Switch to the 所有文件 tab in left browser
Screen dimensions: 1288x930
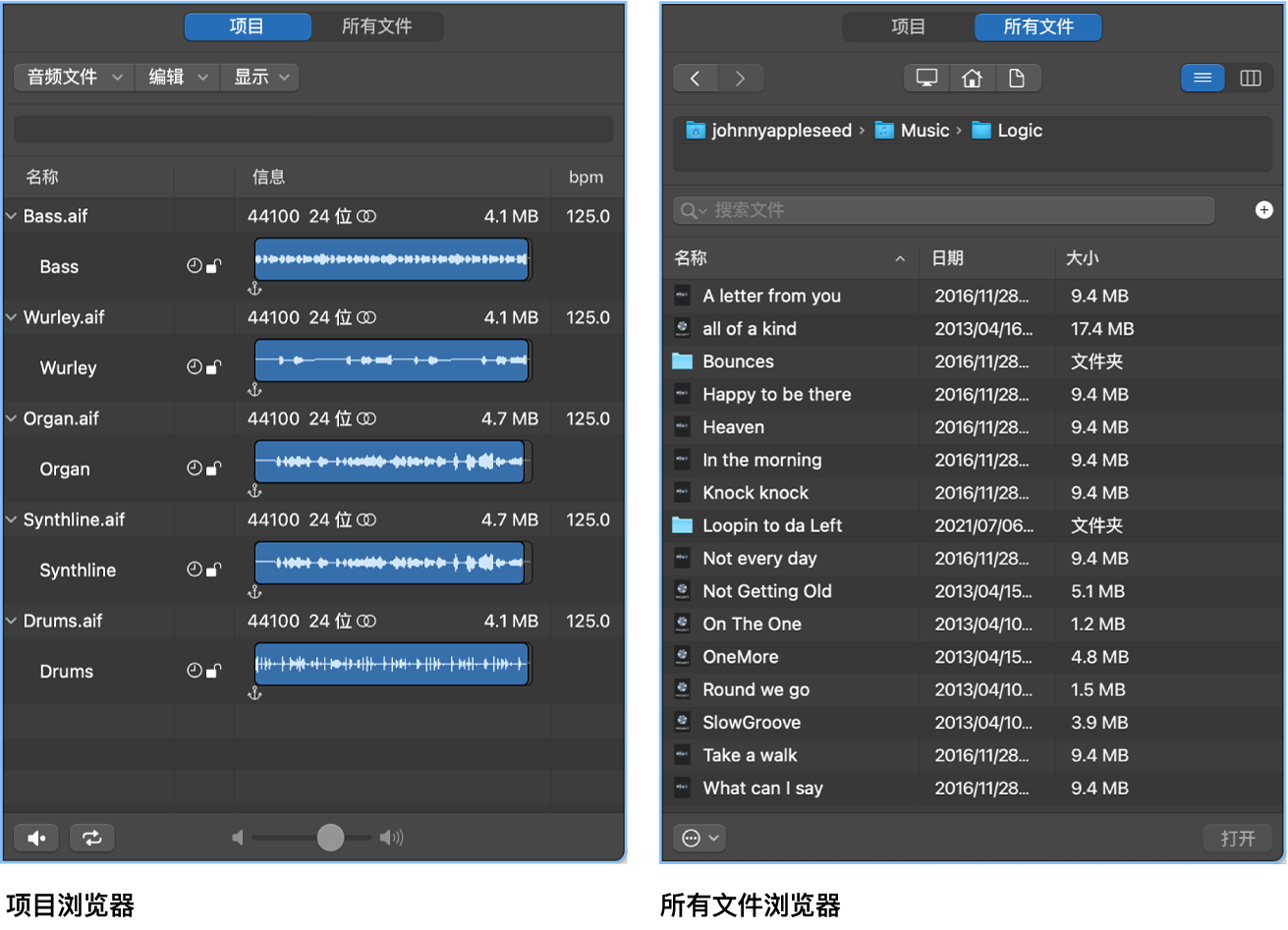point(379,27)
